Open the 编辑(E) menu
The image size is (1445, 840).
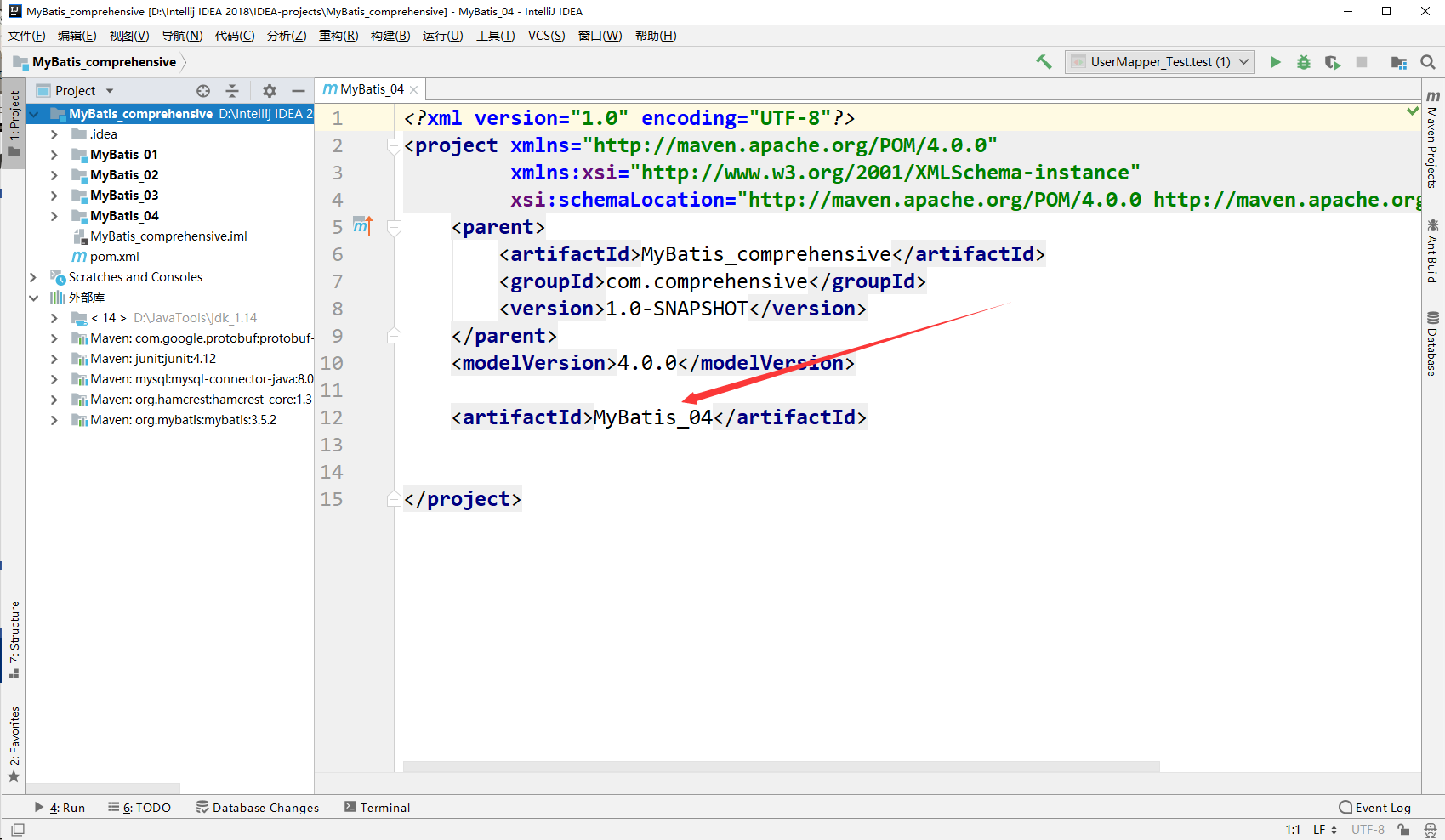pyautogui.click(x=77, y=36)
